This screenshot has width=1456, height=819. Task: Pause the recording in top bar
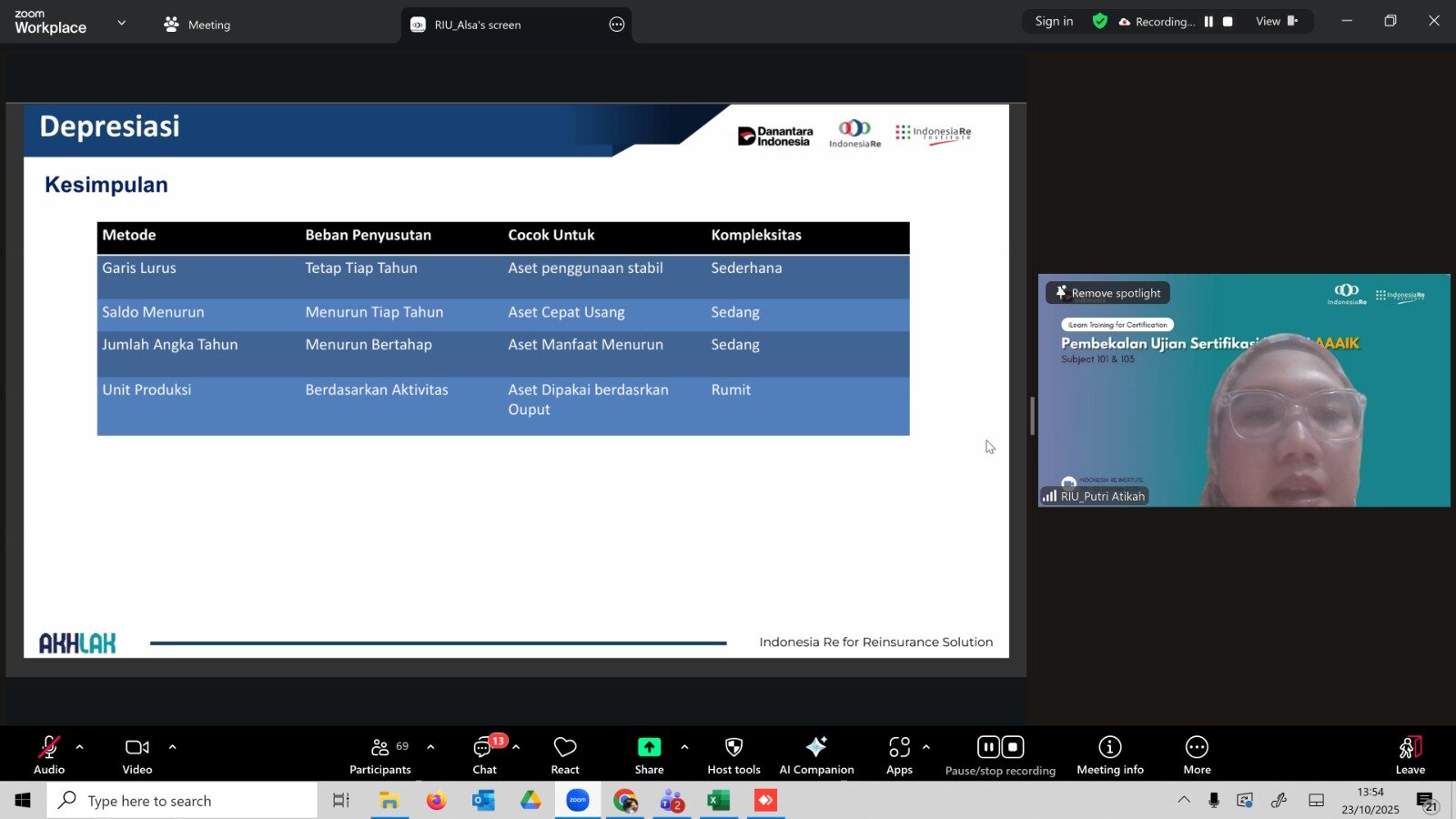tap(1208, 22)
